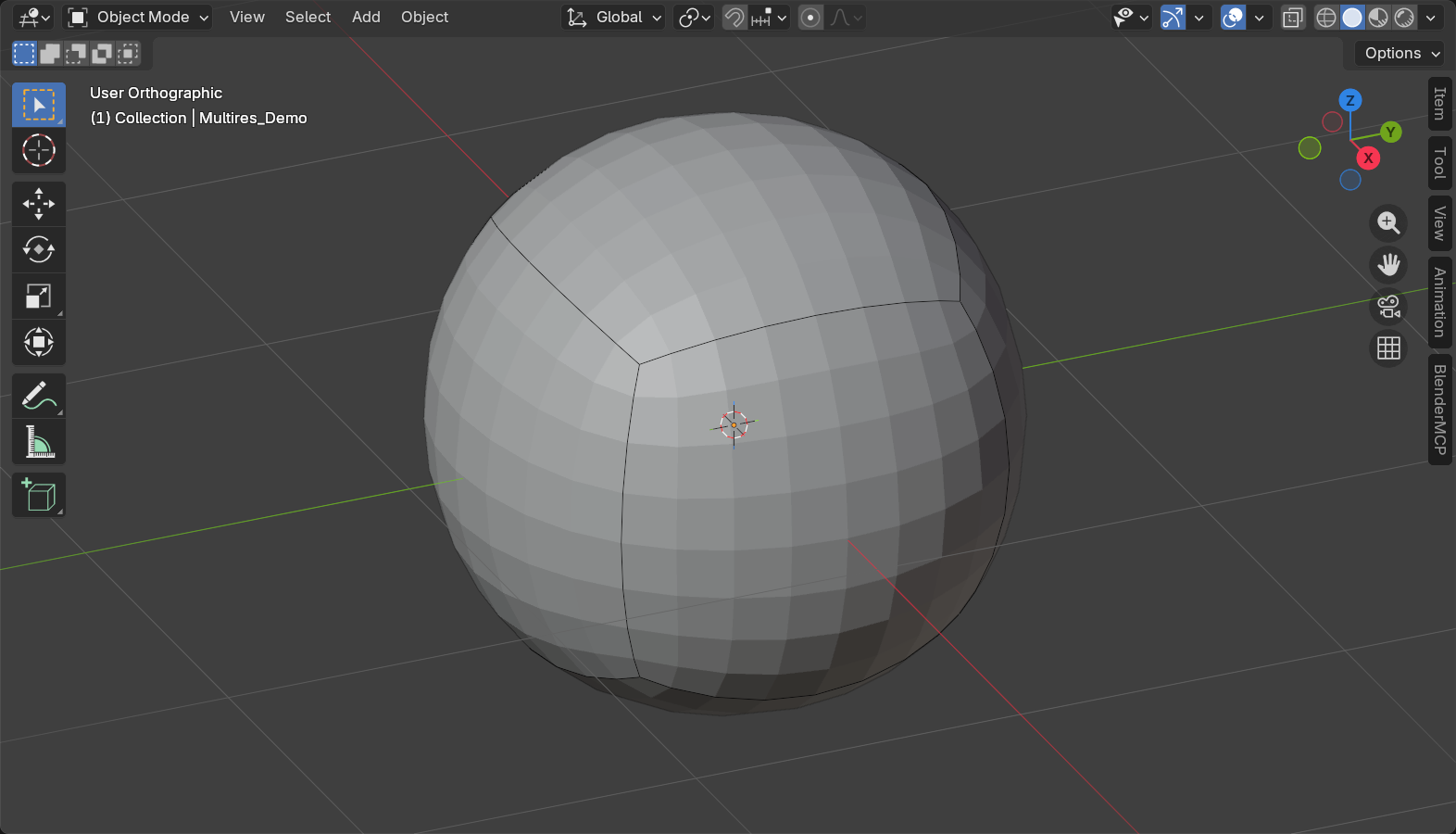The image size is (1456, 834).
Task: Expand the overlays options arrow
Action: click(1260, 18)
